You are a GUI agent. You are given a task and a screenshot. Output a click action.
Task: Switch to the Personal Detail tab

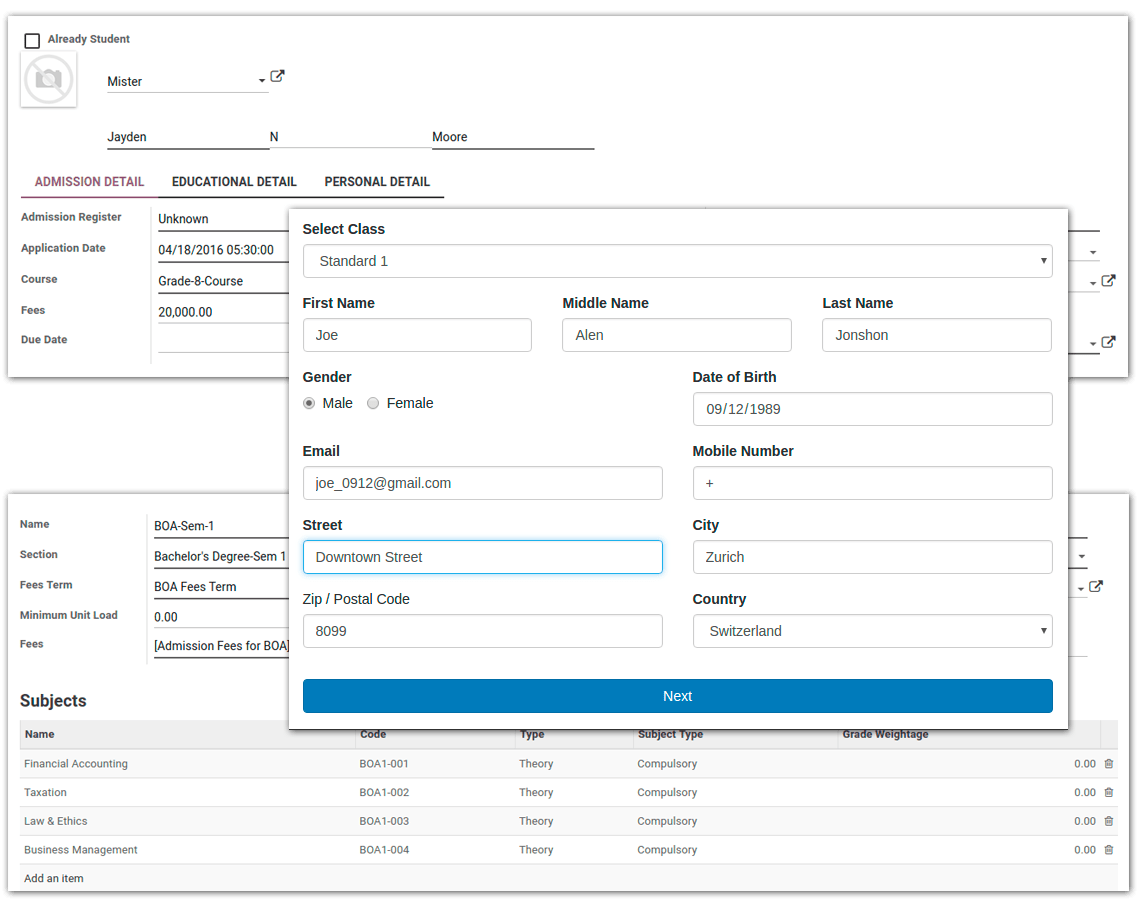pyautogui.click(x=378, y=181)
